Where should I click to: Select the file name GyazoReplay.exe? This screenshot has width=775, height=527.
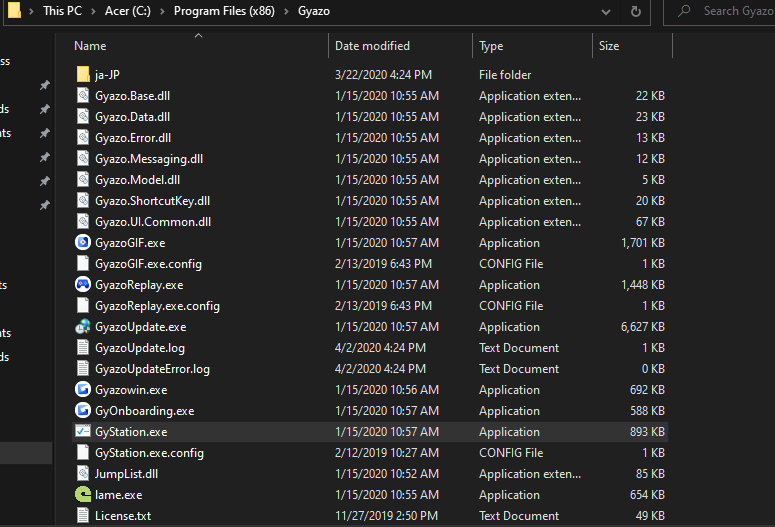(139, 285)
